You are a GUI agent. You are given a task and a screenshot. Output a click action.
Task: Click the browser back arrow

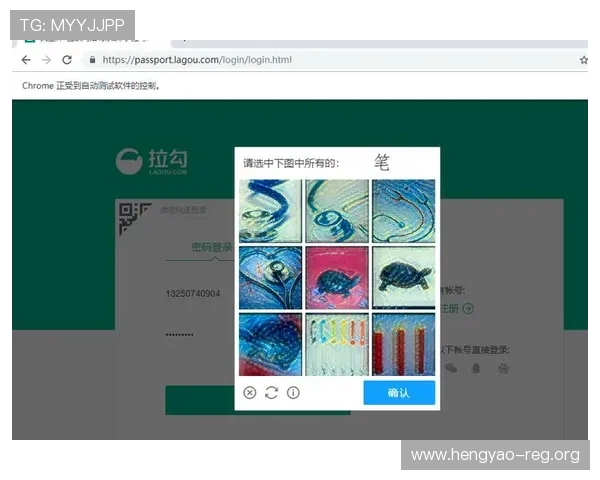(26, 60)
